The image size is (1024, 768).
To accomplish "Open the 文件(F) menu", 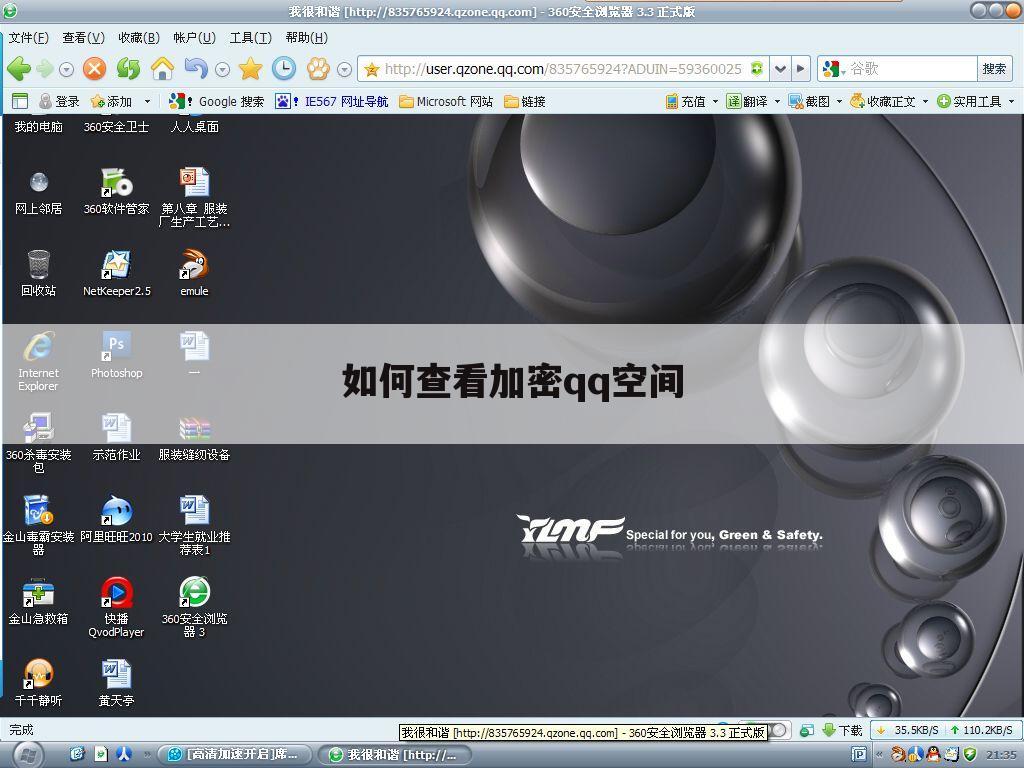I will [29, 38].
